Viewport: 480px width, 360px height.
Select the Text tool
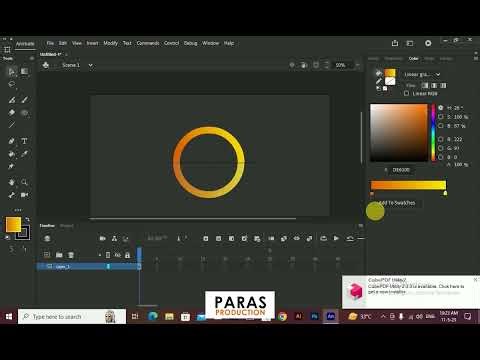click(x=24, y=141)
